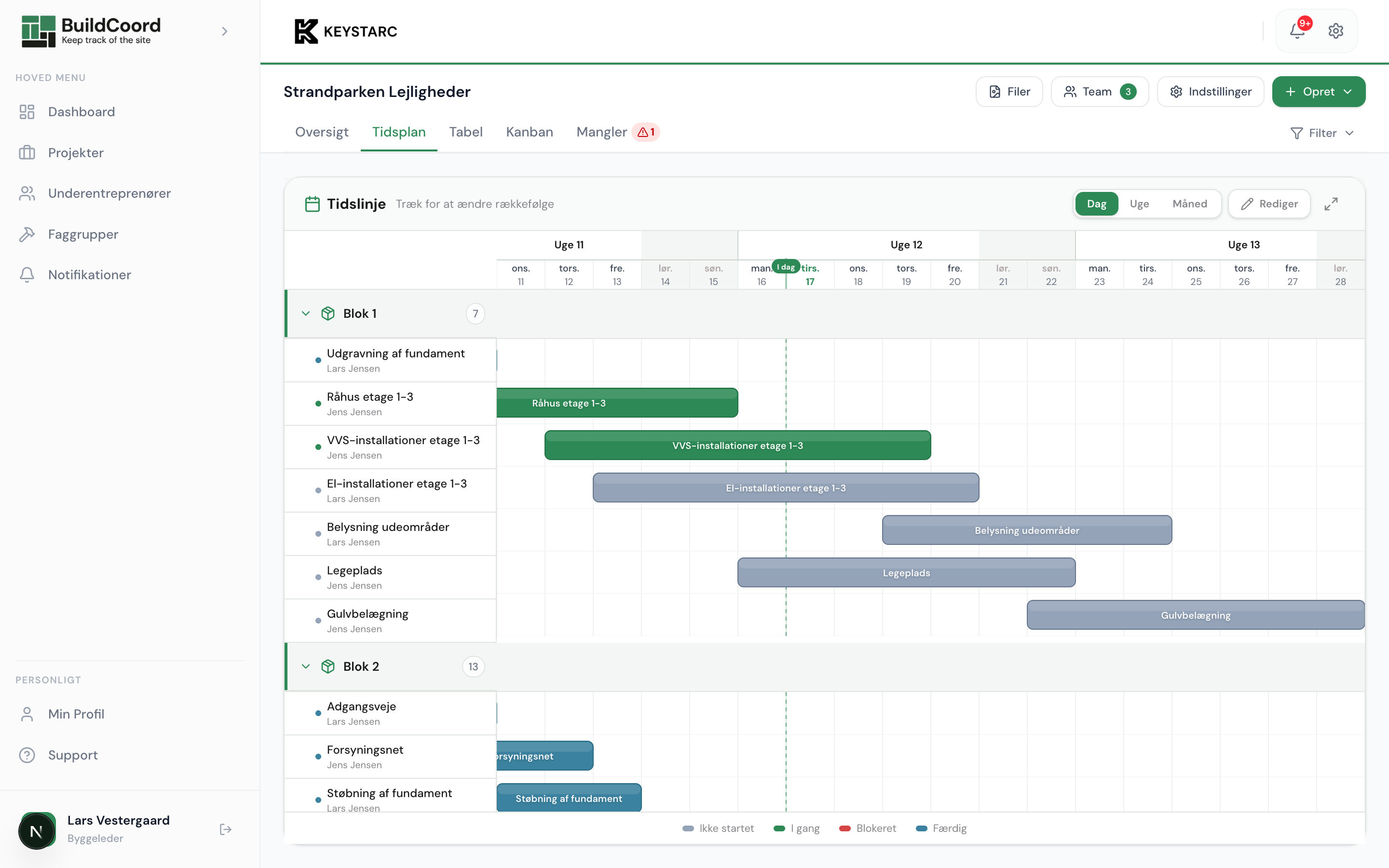Expand timeline to fullscreen

coord(1331,204)
